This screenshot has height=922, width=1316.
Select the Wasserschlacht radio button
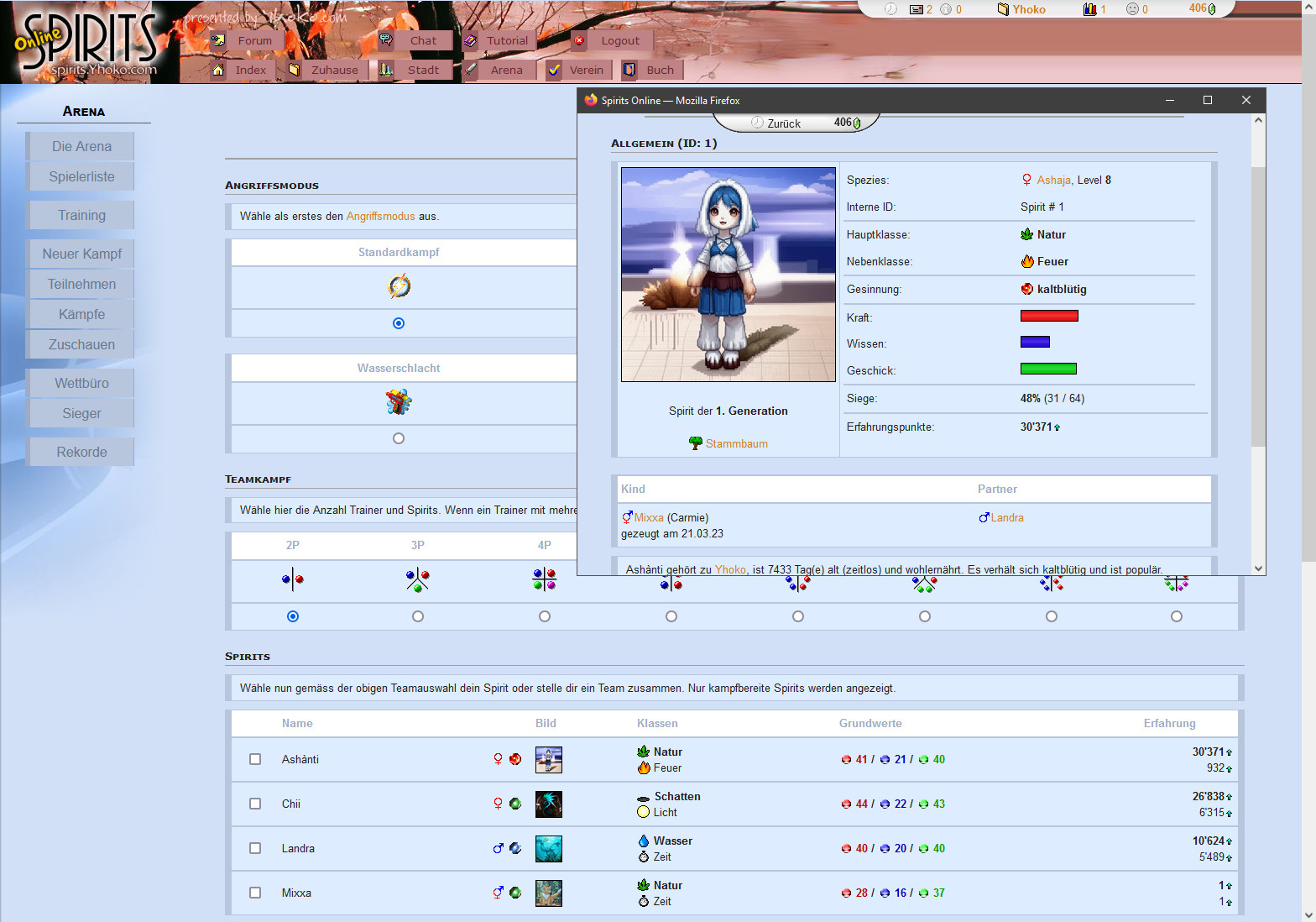click(x=399, y=438)
